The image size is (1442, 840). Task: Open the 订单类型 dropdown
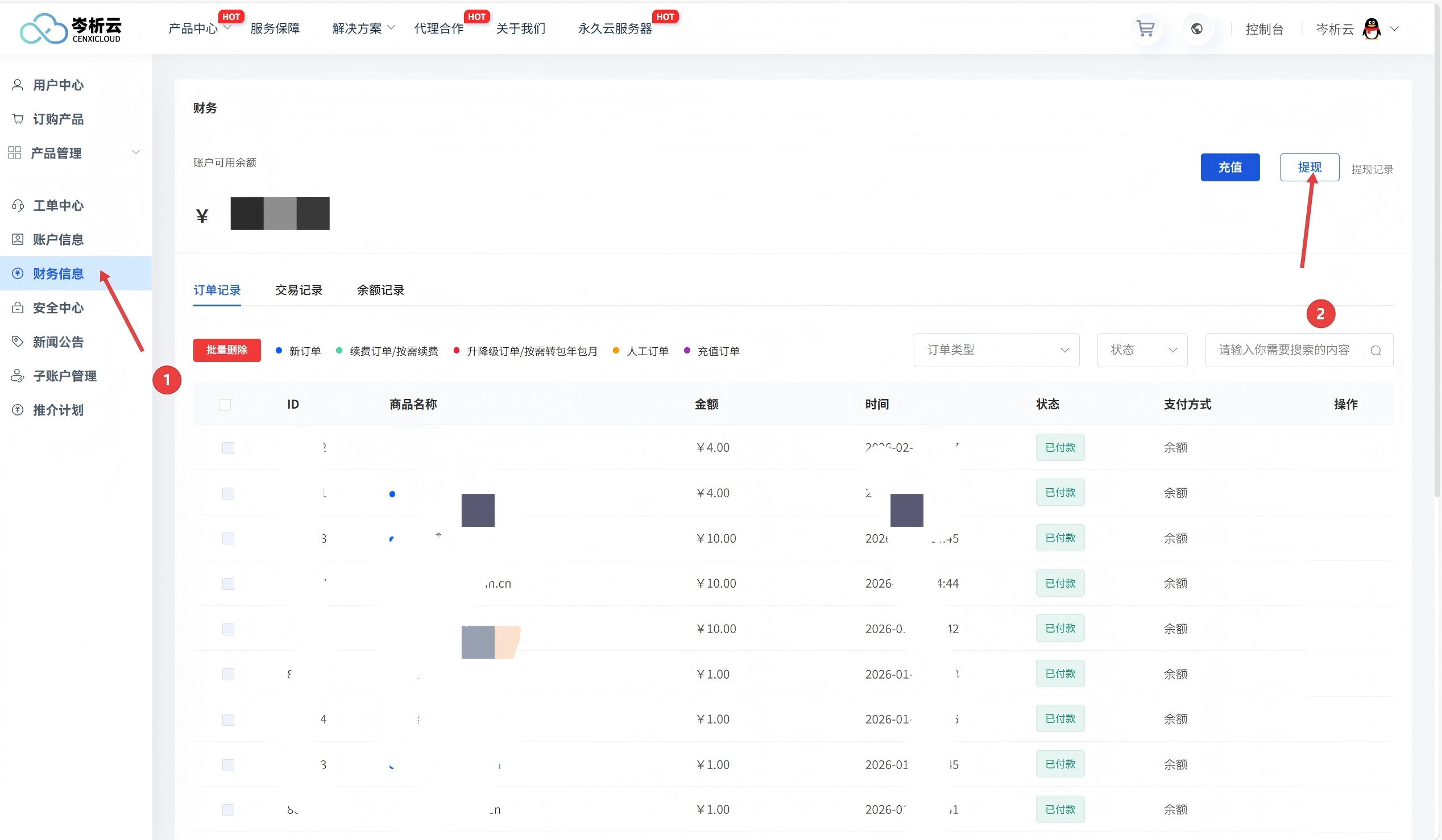point(996,350)
